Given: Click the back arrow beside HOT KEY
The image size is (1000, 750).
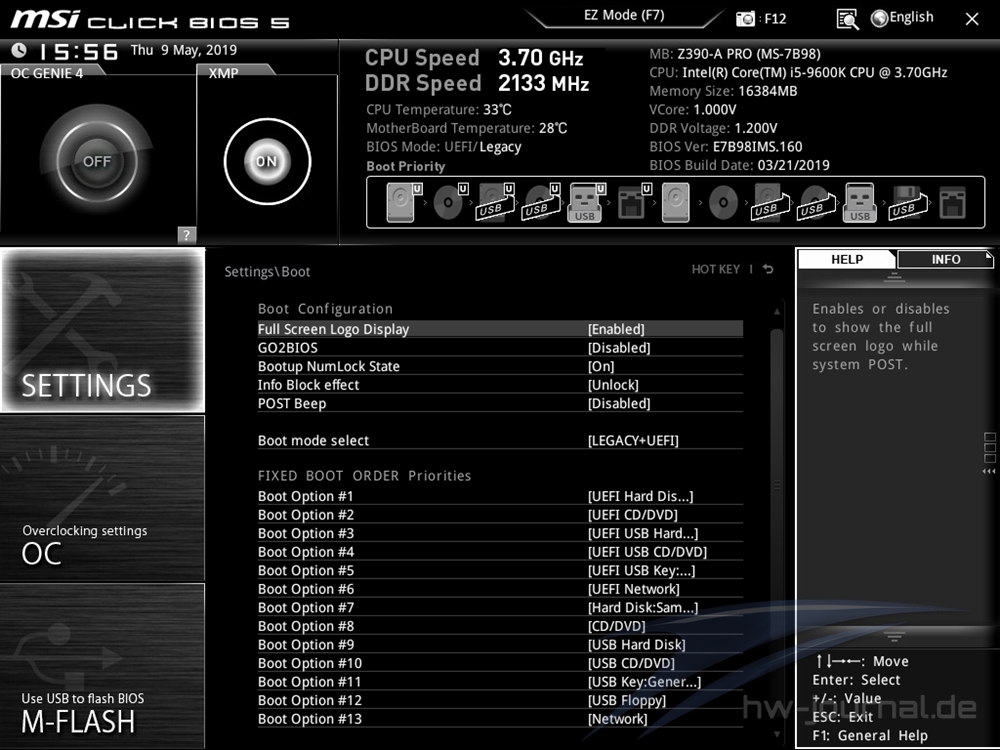Looking at the screenshot, I should 768,269.
